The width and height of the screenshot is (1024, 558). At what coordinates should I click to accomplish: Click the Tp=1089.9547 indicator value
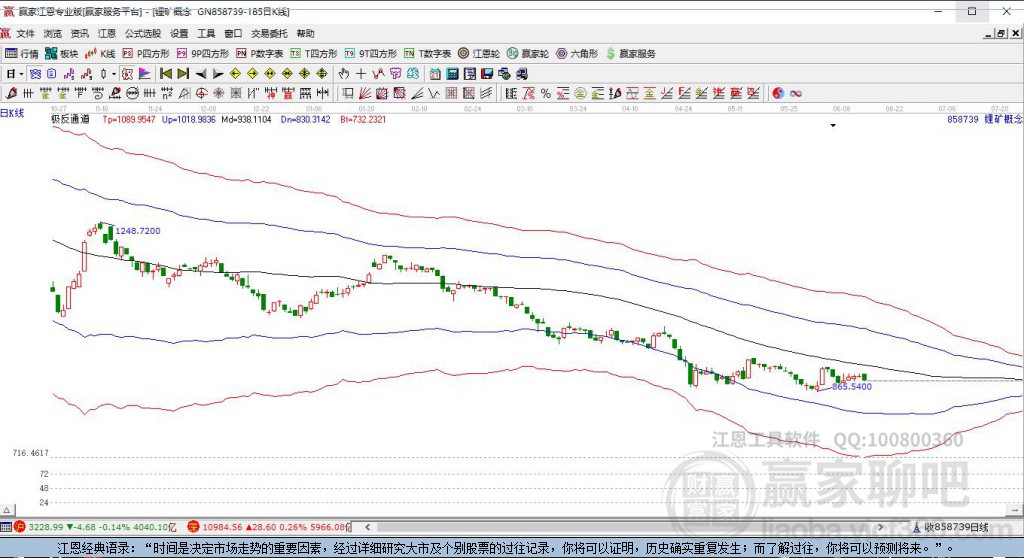(x=129, y=120)
